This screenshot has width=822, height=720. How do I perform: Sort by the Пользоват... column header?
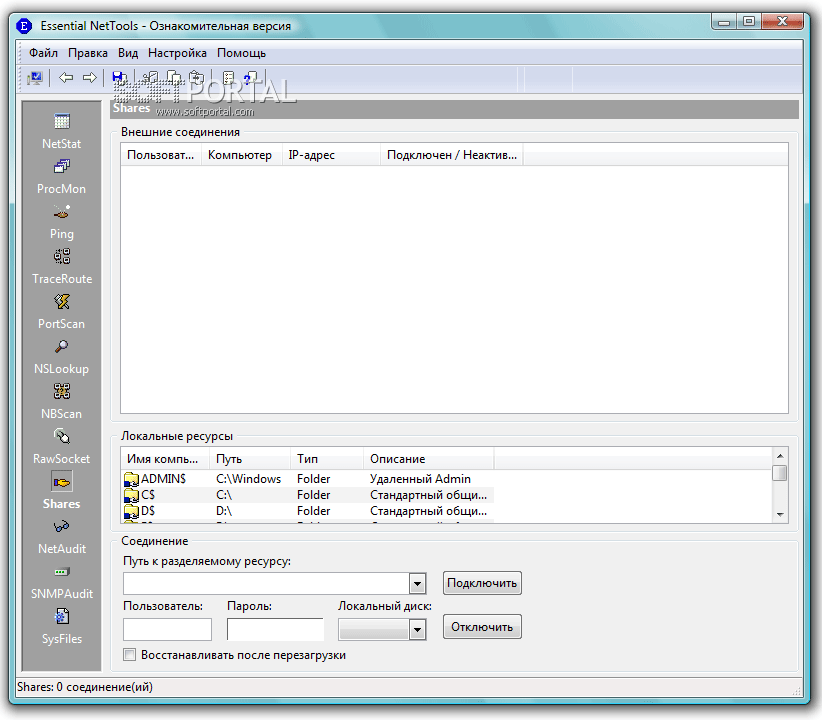161,155
